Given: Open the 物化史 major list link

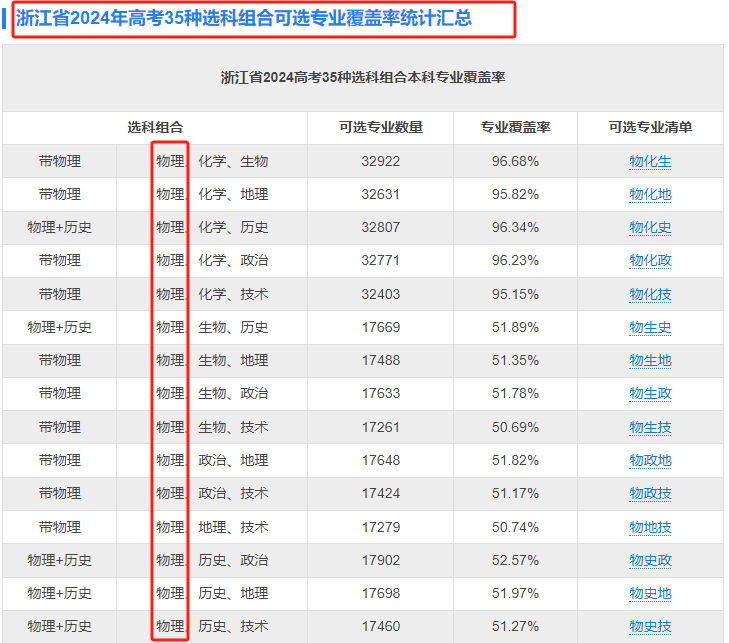Looking at the screenshot, I should (650, 227).
